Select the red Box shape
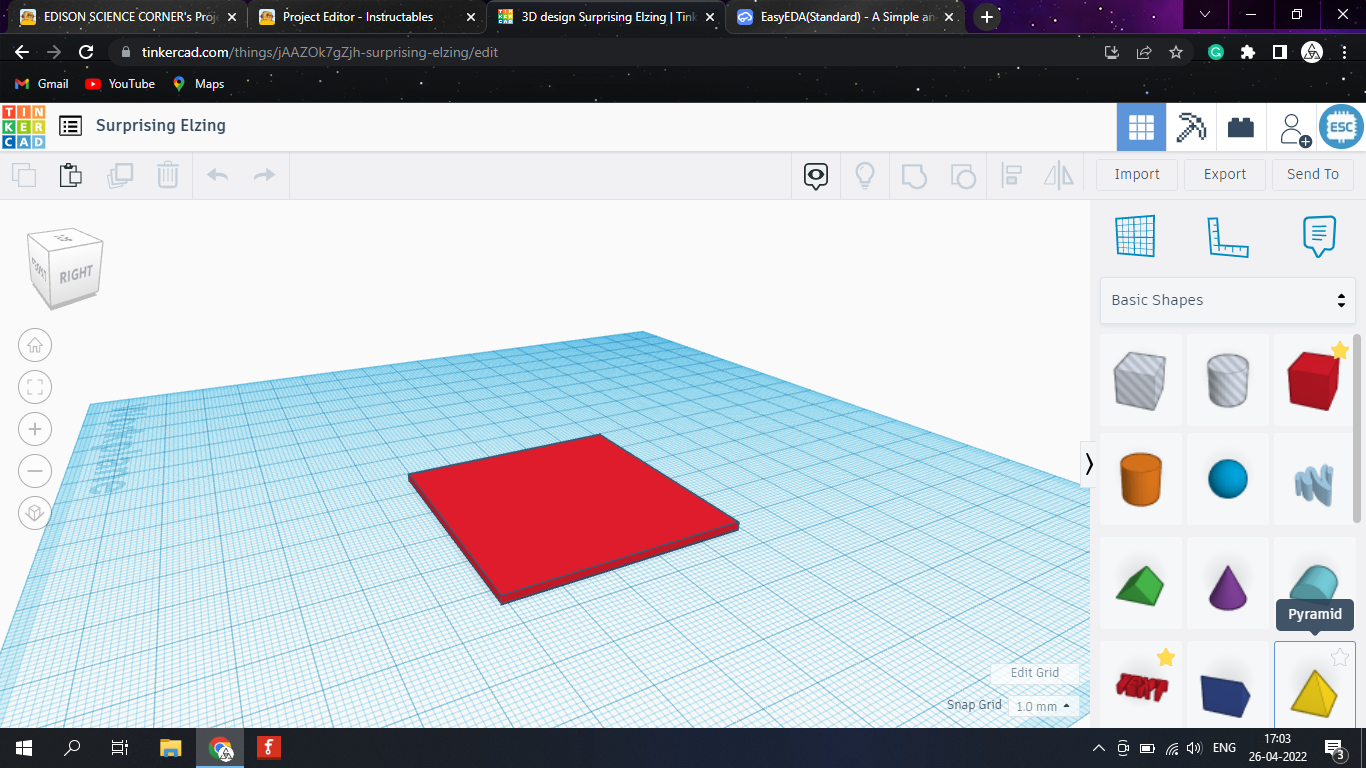 tap(1314, 380)
